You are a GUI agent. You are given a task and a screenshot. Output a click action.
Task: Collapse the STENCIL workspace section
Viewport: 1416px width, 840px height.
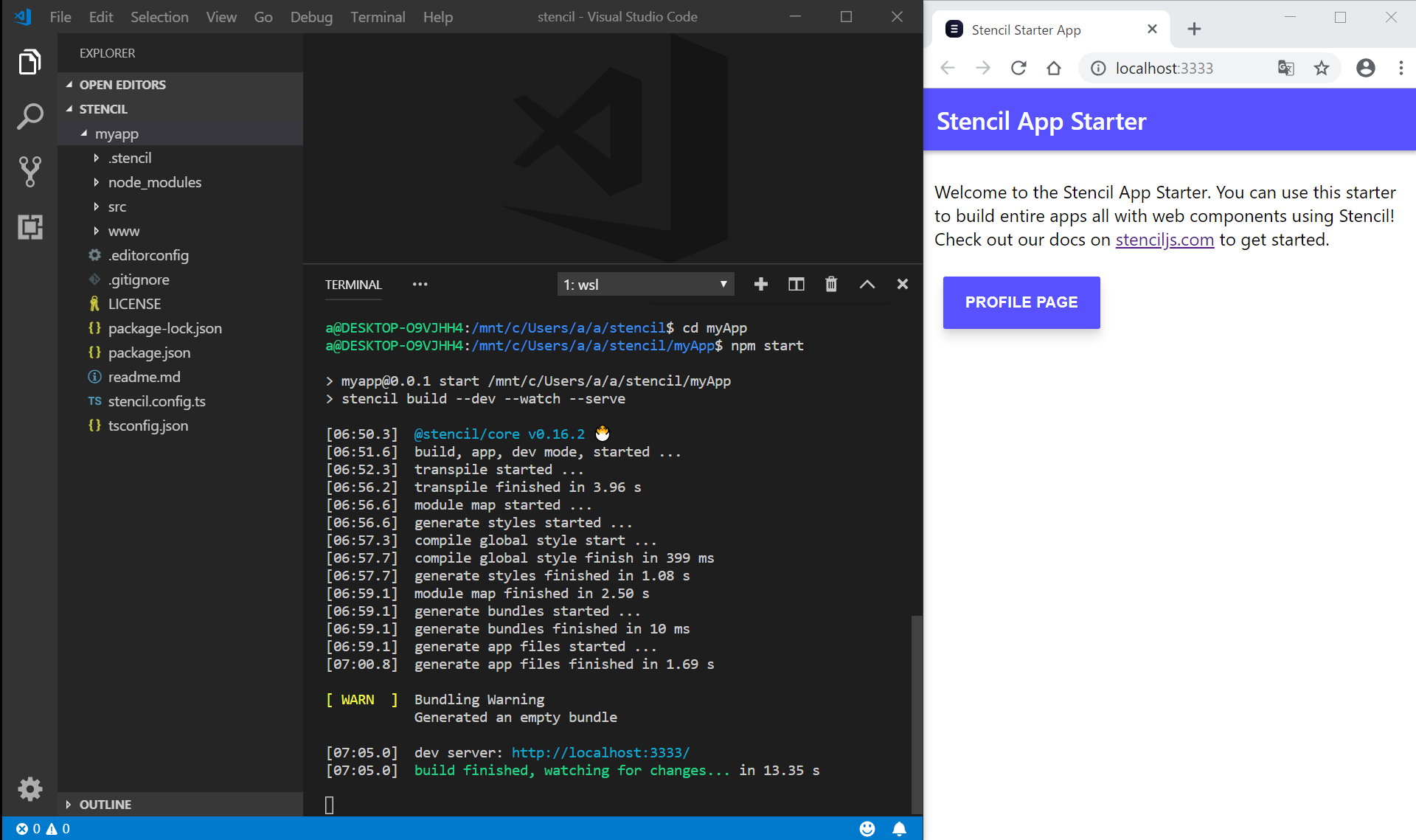tap(180, 108)
